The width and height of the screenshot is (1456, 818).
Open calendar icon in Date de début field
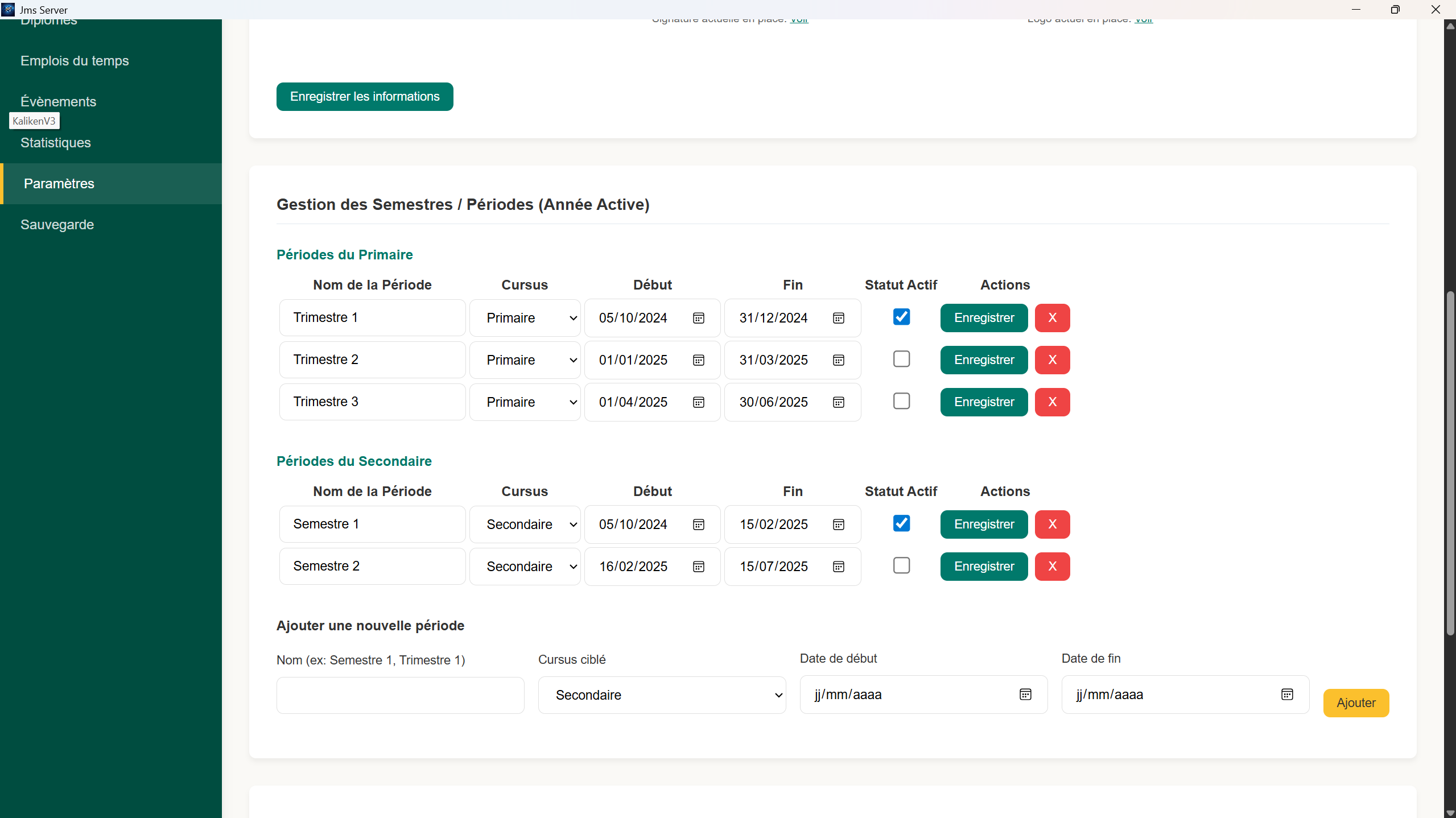pos(1025,695)
